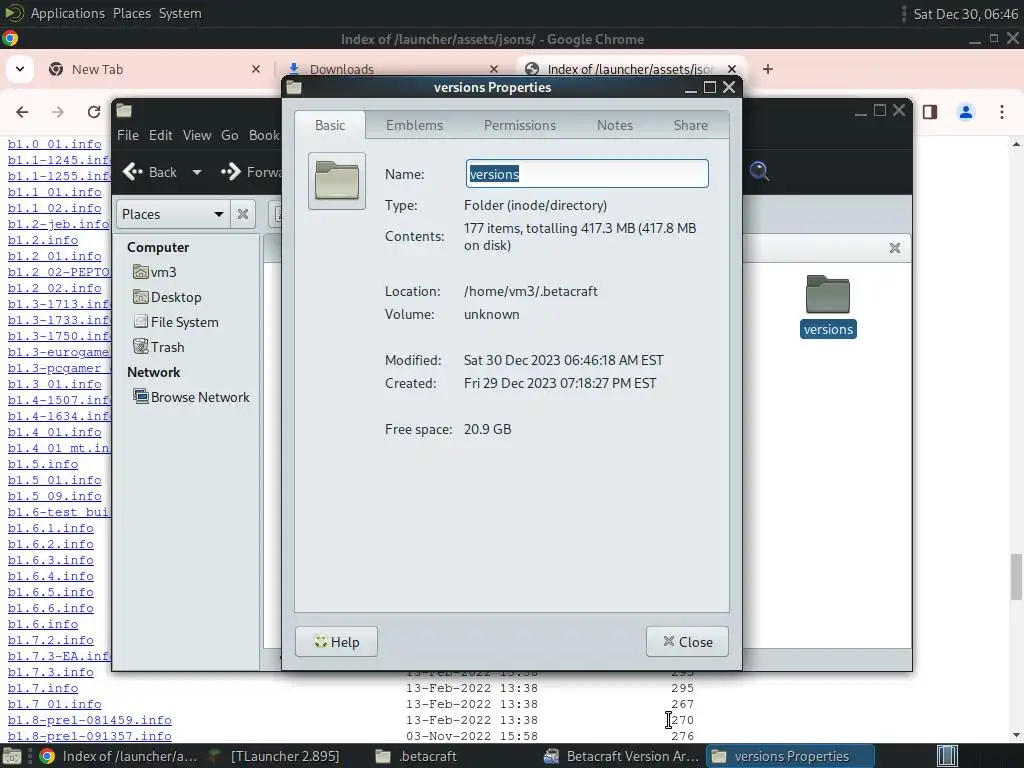Open the b1.7_01.info link
The height and width of the screenshot is (768, 1024).
[x=55, y=705]
